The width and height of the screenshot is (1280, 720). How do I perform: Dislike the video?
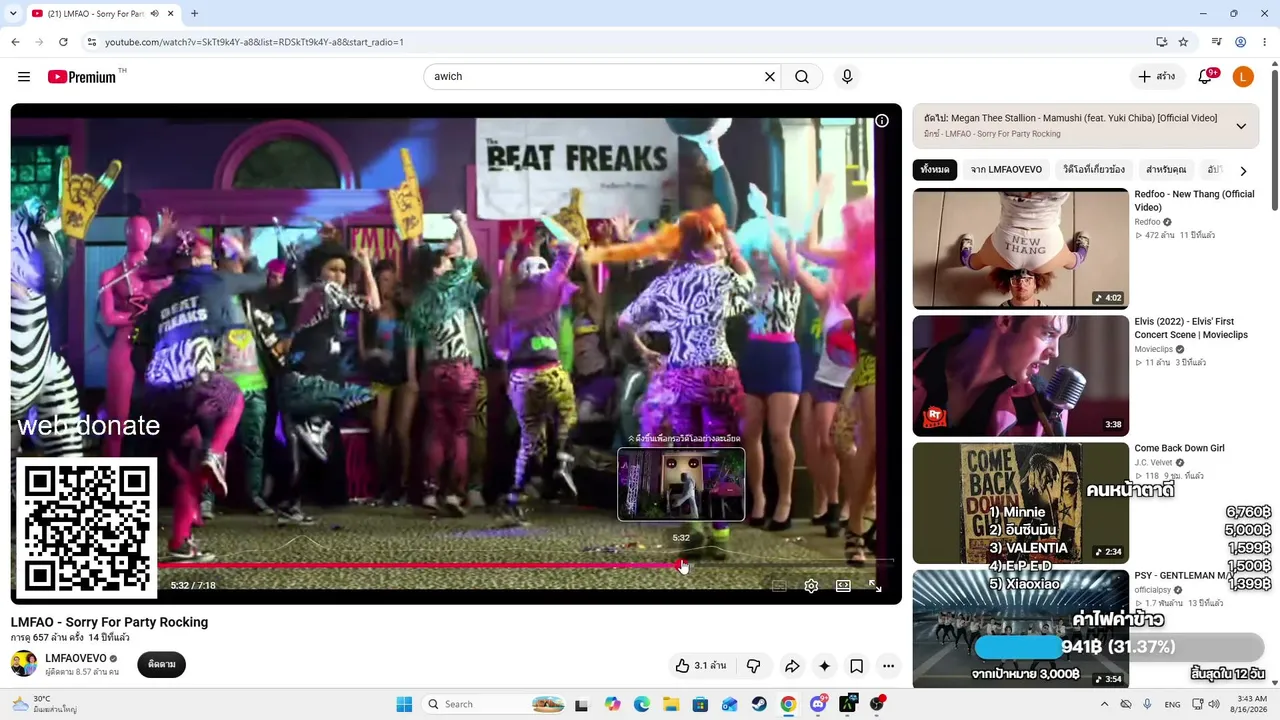754,666
